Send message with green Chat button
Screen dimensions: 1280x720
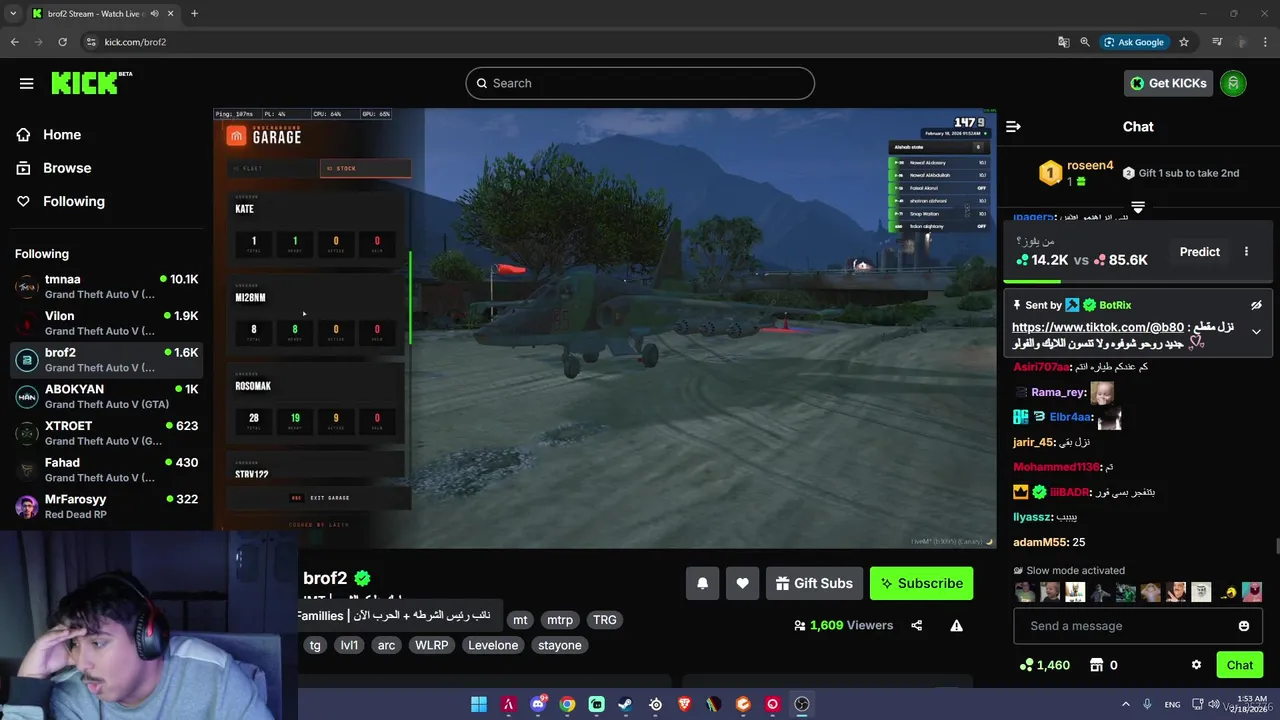(x=1239, y=665)
